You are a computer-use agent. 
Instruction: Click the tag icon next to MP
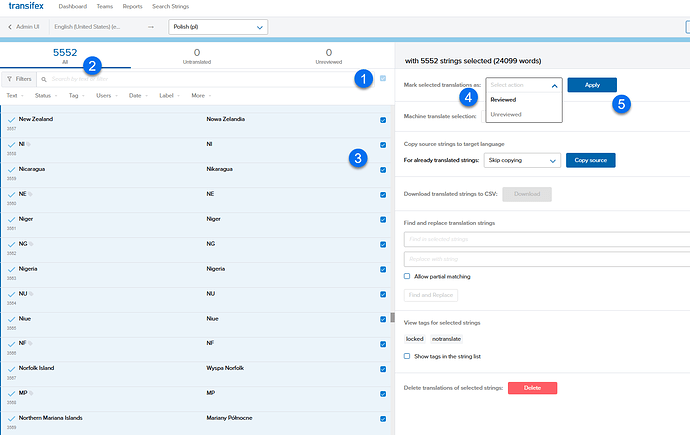[31, 393]
